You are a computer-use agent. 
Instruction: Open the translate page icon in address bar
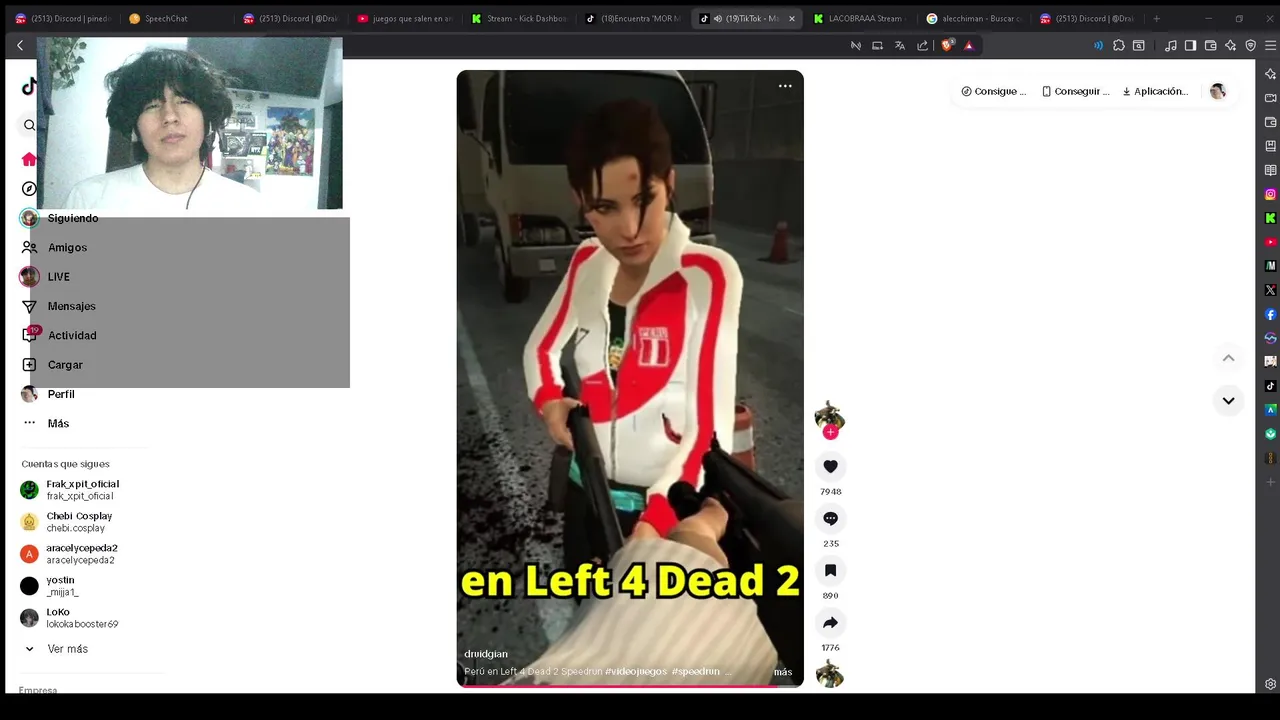tap(900, 45)
